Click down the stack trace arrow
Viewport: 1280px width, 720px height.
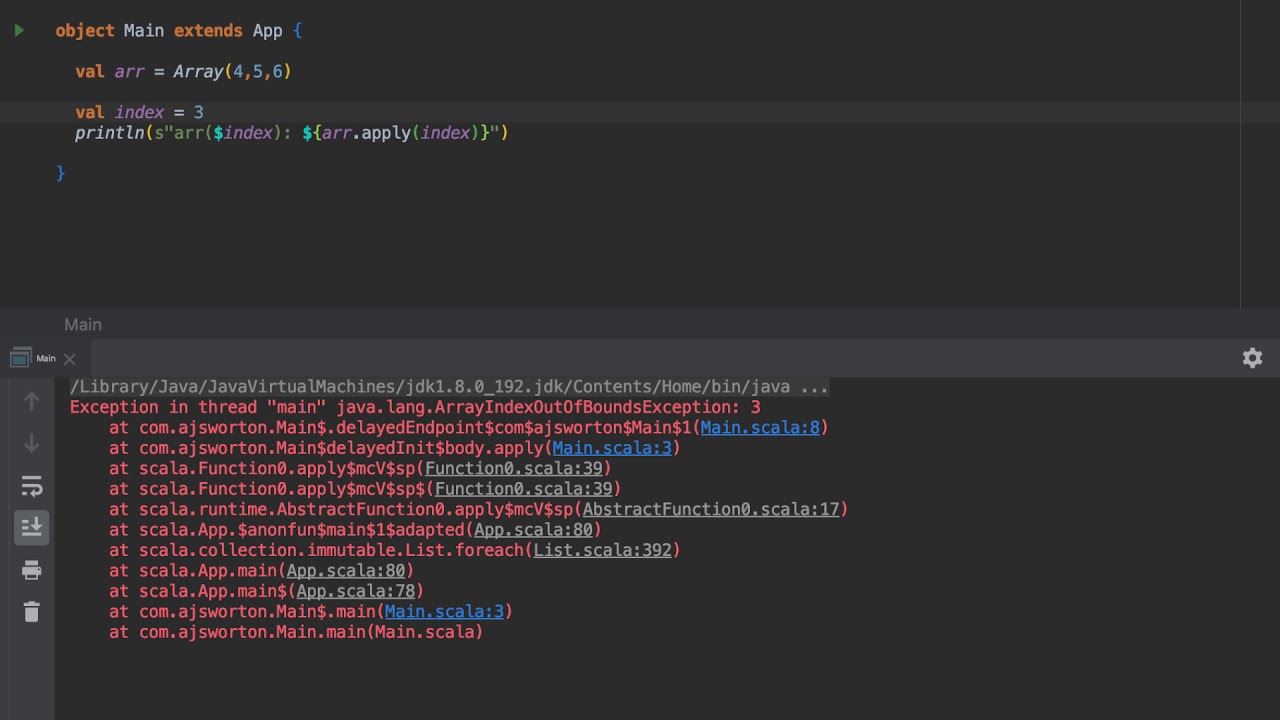31,443
